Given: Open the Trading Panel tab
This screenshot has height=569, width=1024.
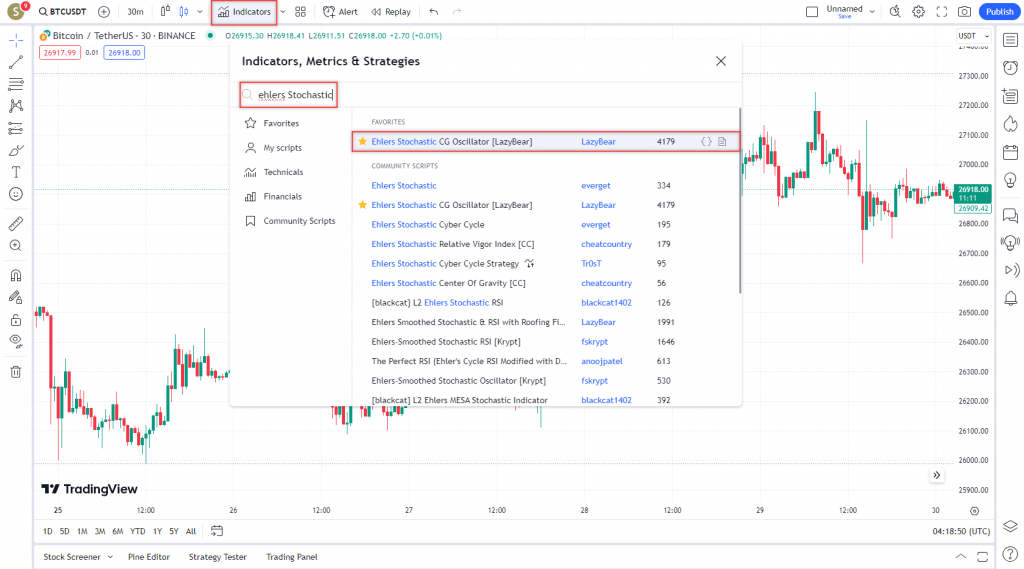Looking at the screenshot, I should (291, 557).
